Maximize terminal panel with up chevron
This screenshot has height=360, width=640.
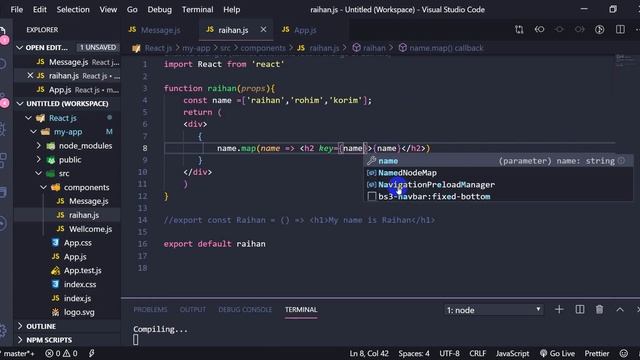(620, 310)
